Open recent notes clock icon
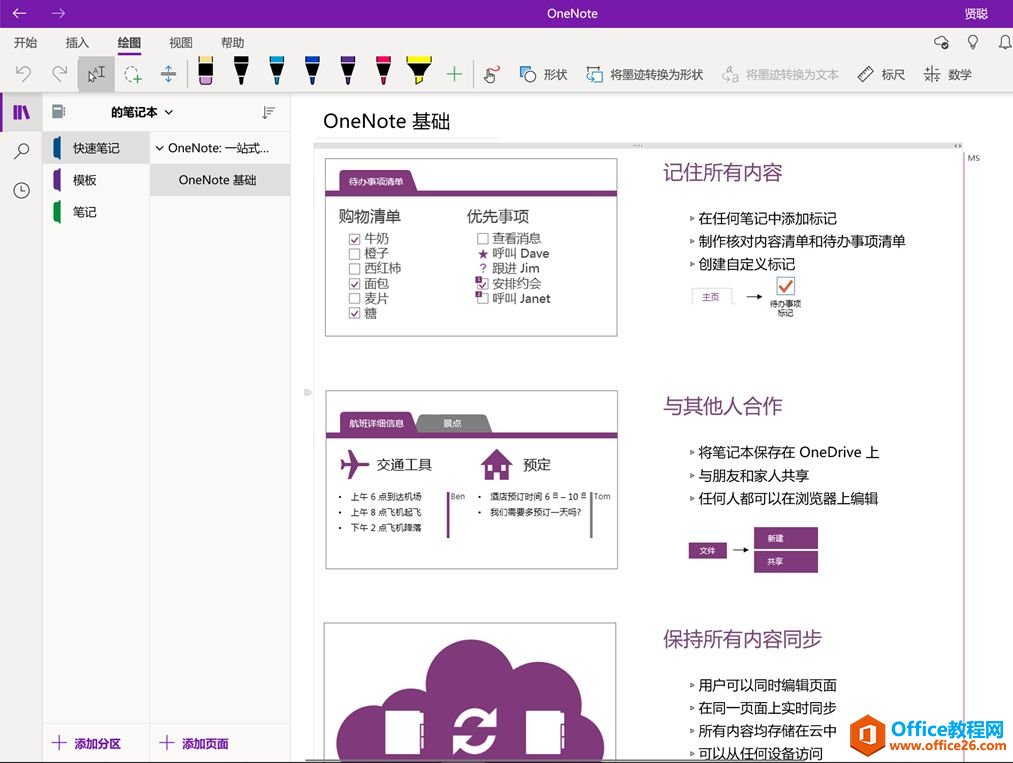1013x763 pixels. click(x=21, y=190)
